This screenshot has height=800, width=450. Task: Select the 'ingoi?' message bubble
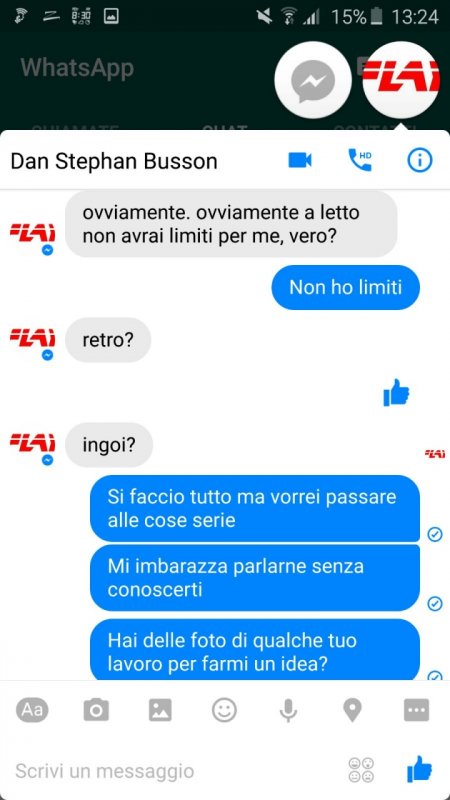tap(109, 445)
